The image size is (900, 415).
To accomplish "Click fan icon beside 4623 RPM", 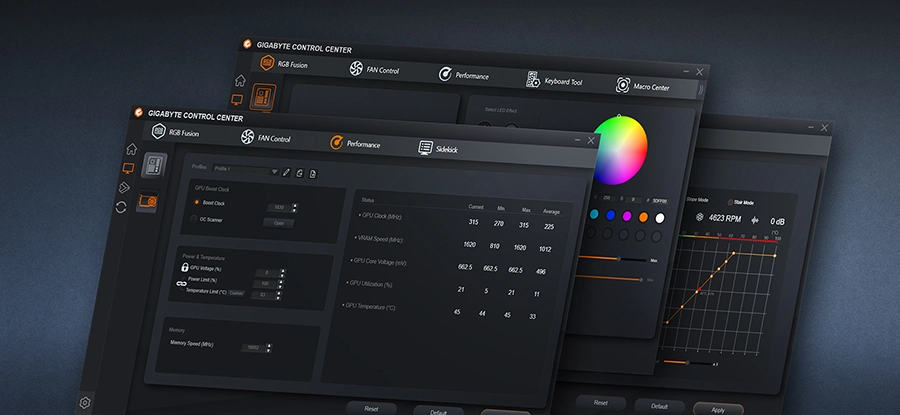I will pos(700,218).
